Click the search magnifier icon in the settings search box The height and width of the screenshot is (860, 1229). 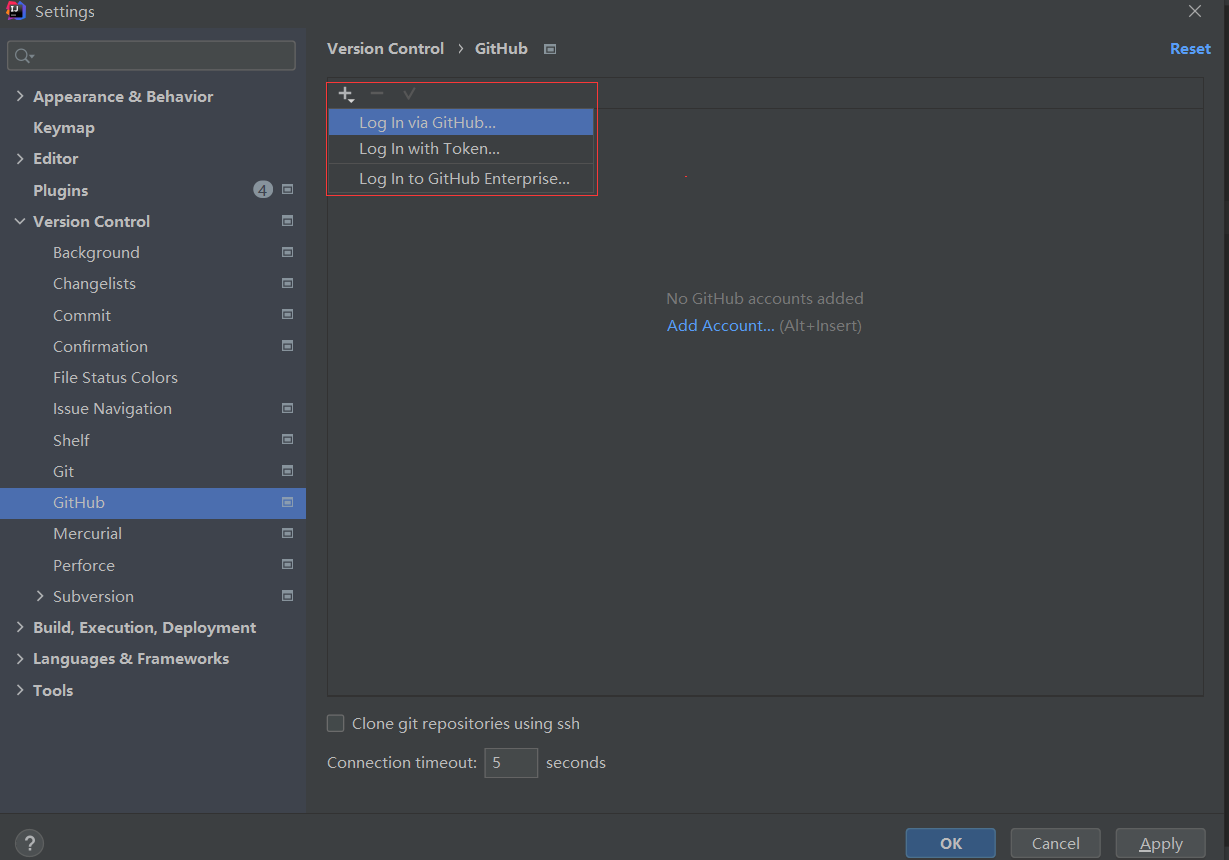24,56
